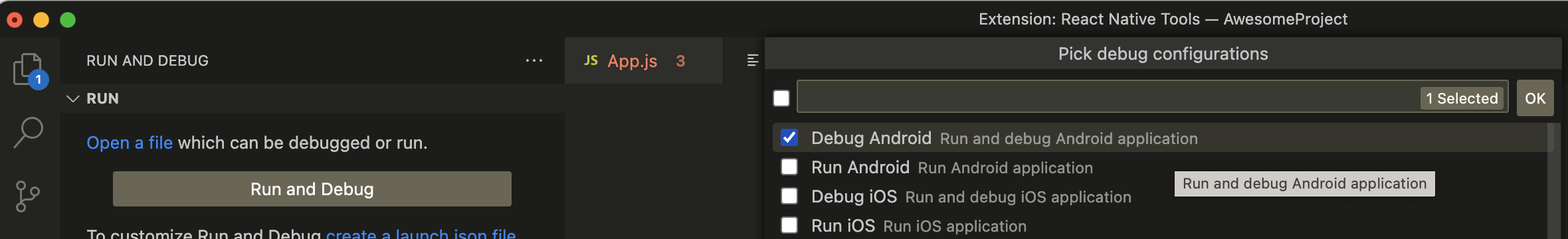This screenshot has width=1568, height=239.
Task: Follow the Open a file link
Action: [130, 143]
